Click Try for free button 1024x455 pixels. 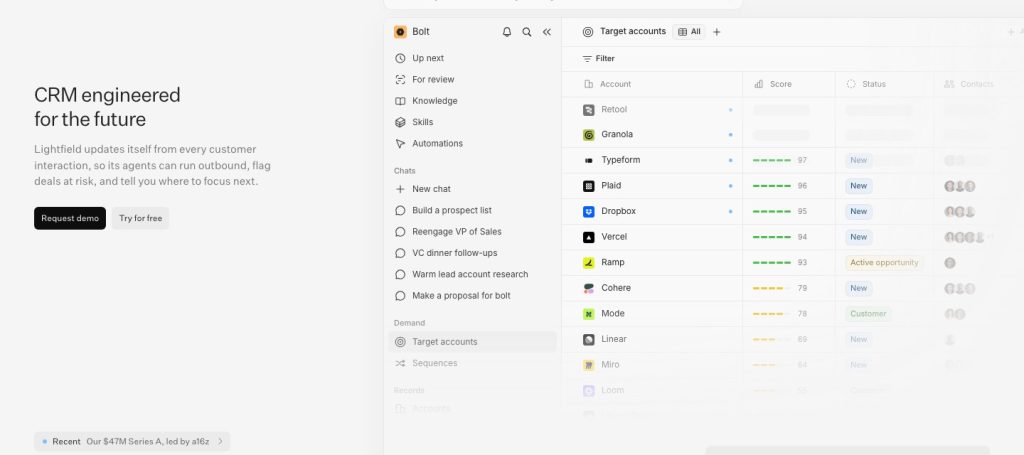(140, 218)
